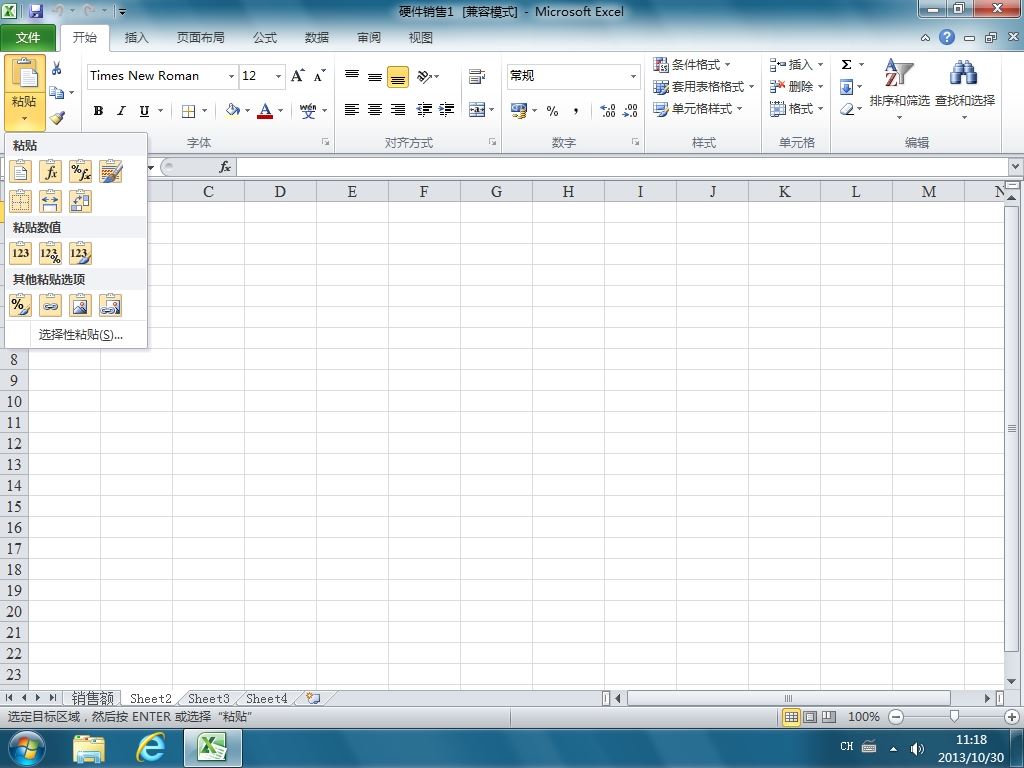The image size is (1024, 768).
Task: Click the Windows Start button
Action: tap(26, 748)
